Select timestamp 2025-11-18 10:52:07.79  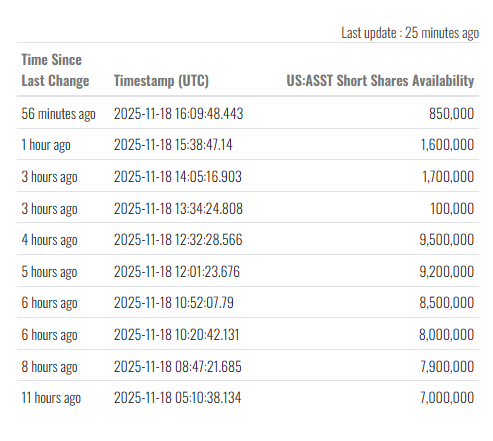pyautogui.click(x=174, y=303)
